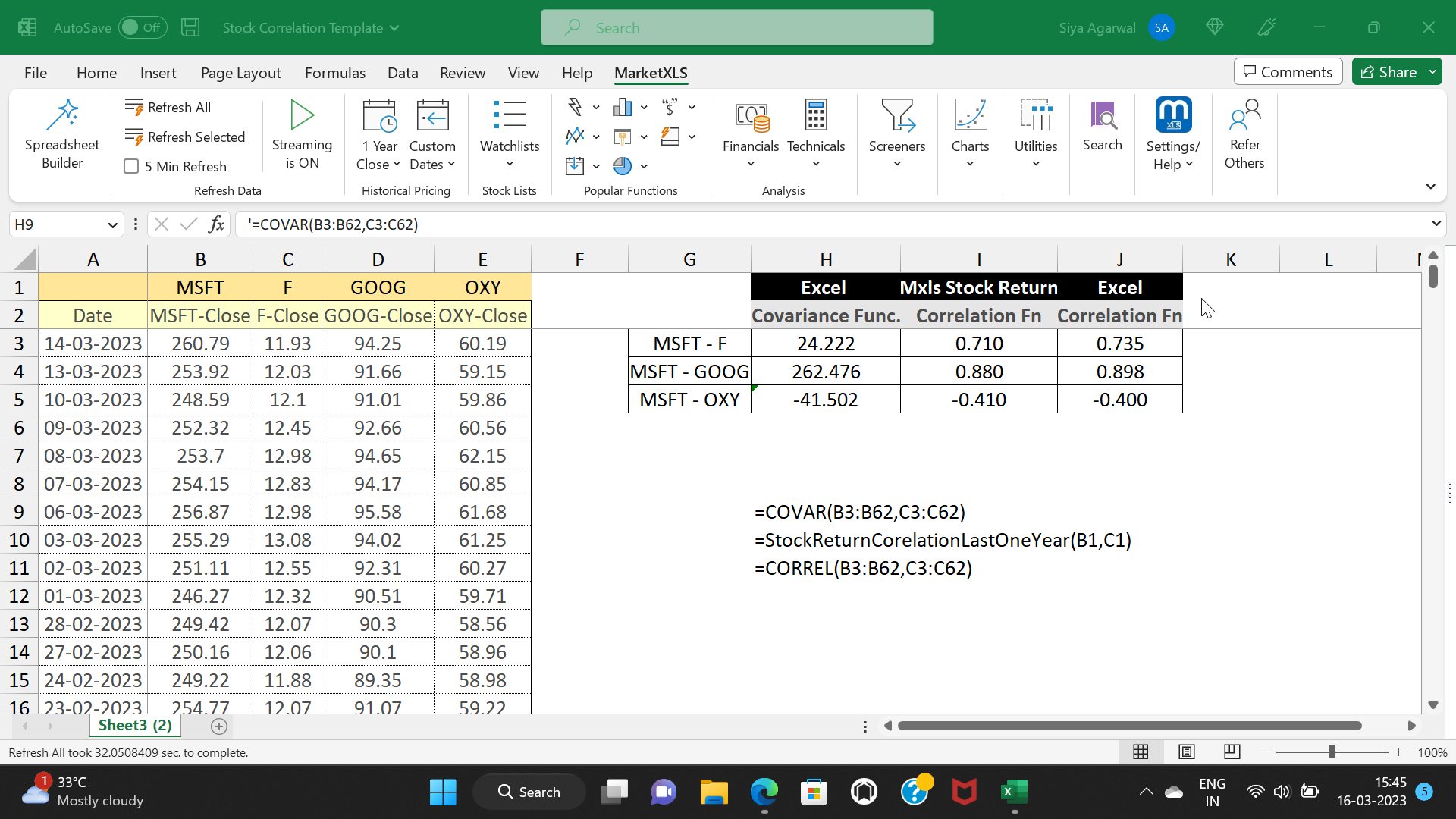Open File Explorer from taskbar
Viewport: 1456px width, 819px height.
coord(714,792)
